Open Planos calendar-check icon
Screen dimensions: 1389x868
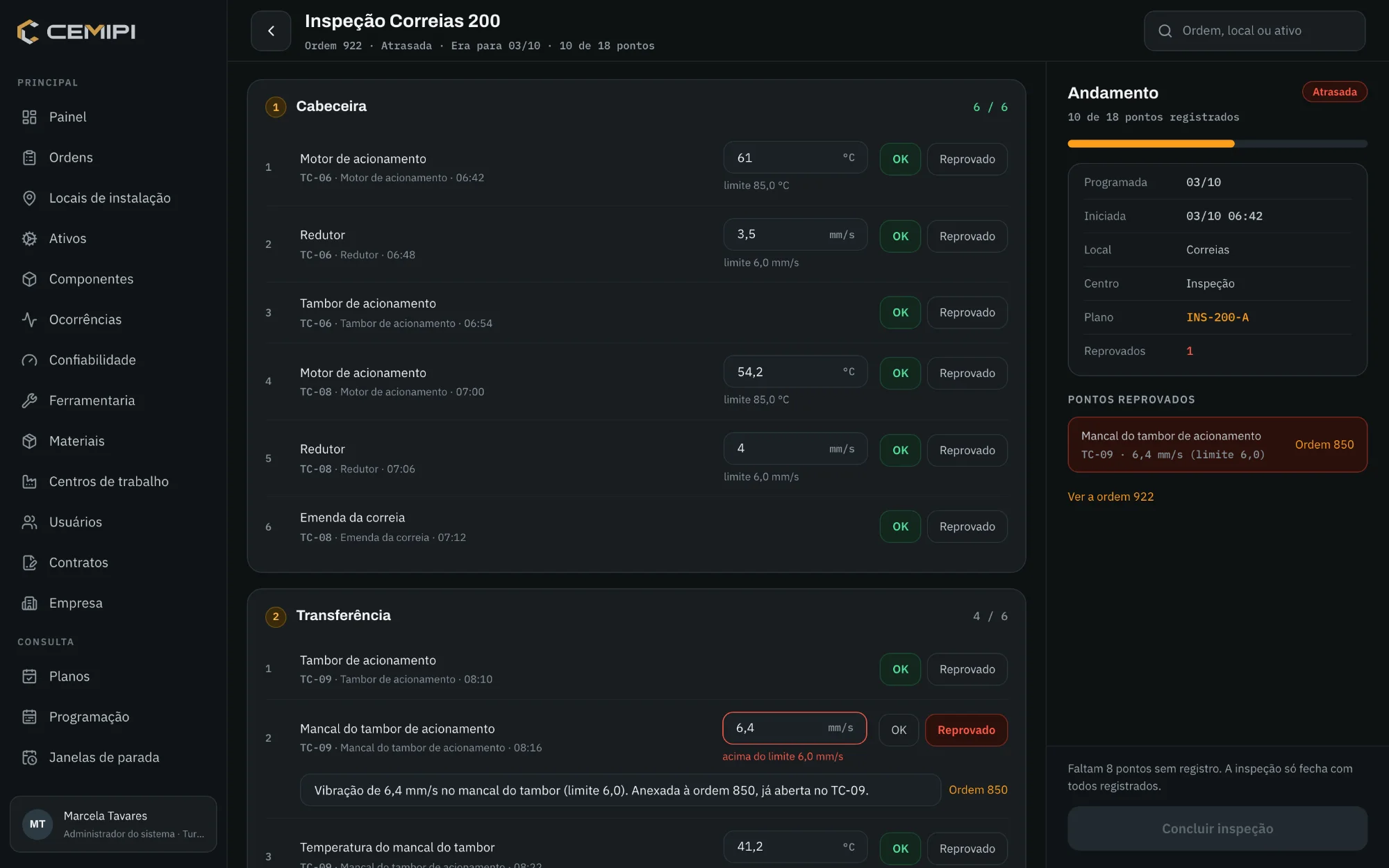coord(29,676)
